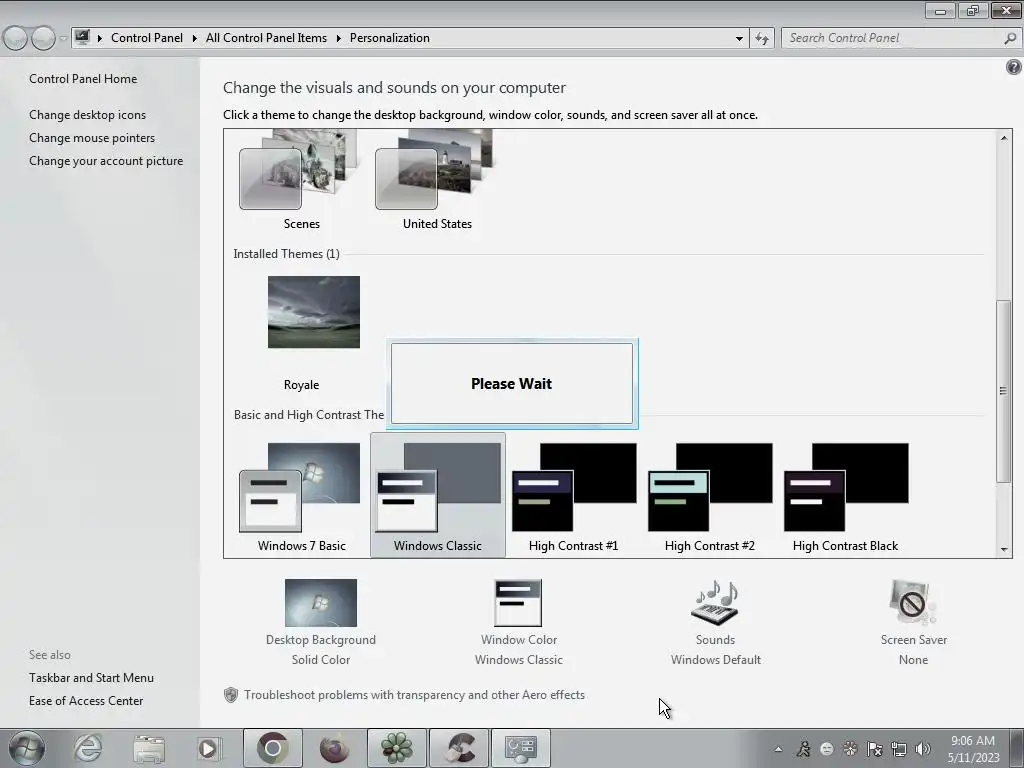The height and width of the screenshot is (768, 1024).
Task: Choose the High Contrast Black theme
Action: coord(845,498)
